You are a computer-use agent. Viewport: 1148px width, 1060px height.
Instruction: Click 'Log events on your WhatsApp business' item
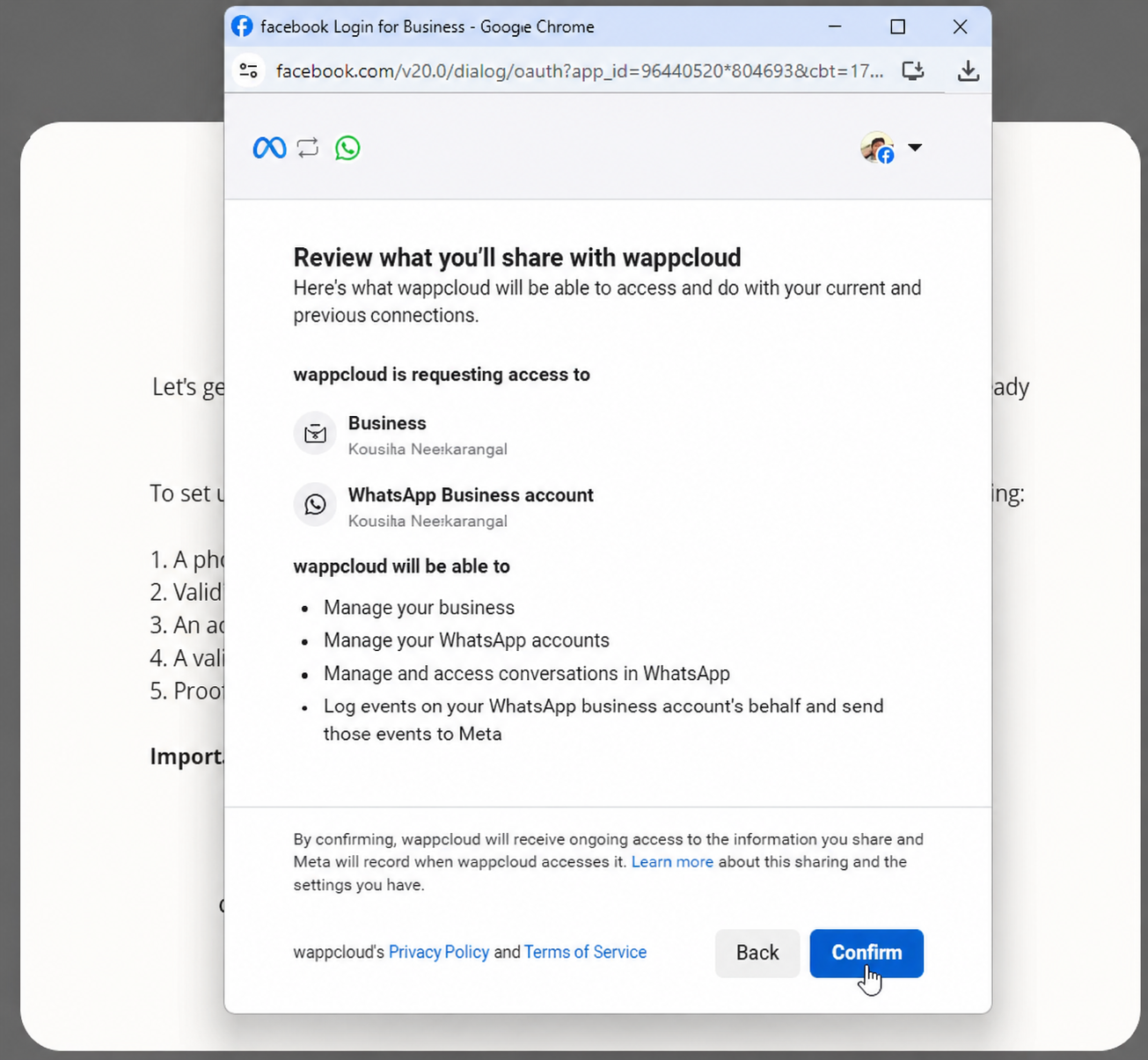[603, 720]
